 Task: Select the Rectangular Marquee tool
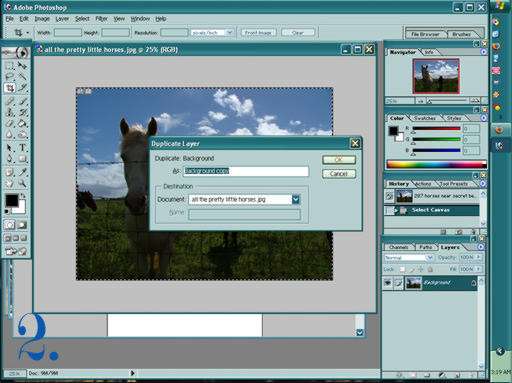(10, 65)
